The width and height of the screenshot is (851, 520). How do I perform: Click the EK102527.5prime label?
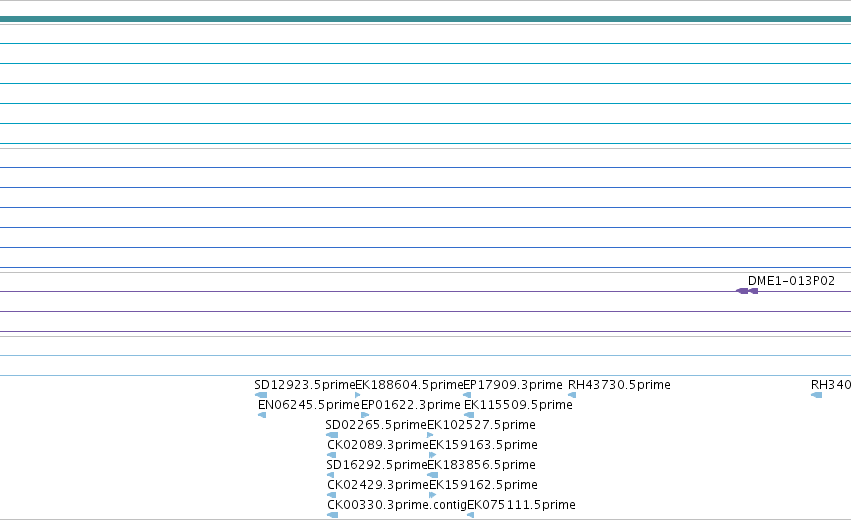(481, 425)
